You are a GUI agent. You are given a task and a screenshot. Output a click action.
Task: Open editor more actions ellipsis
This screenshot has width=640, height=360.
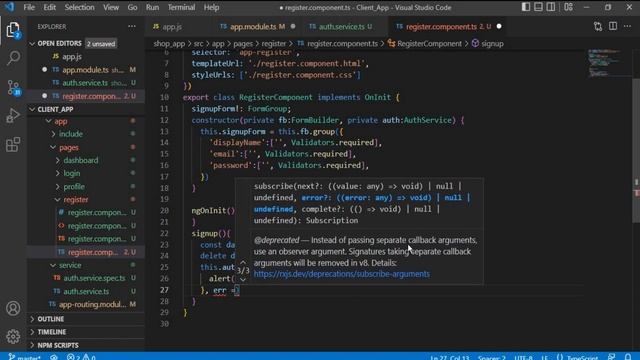627,27
